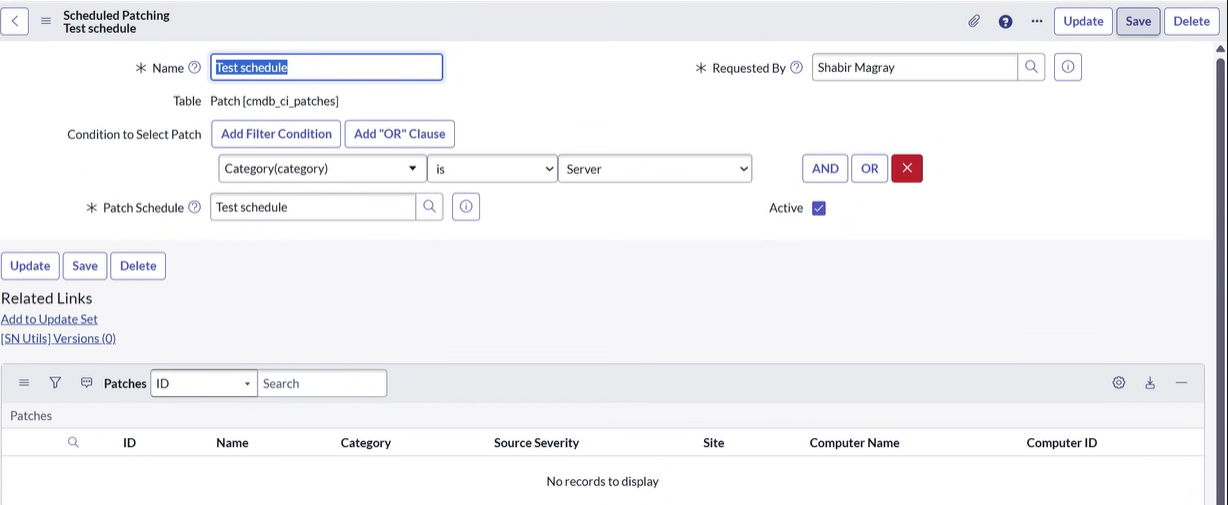Preview the Requested By record info icon

[x=1068, y=67]
